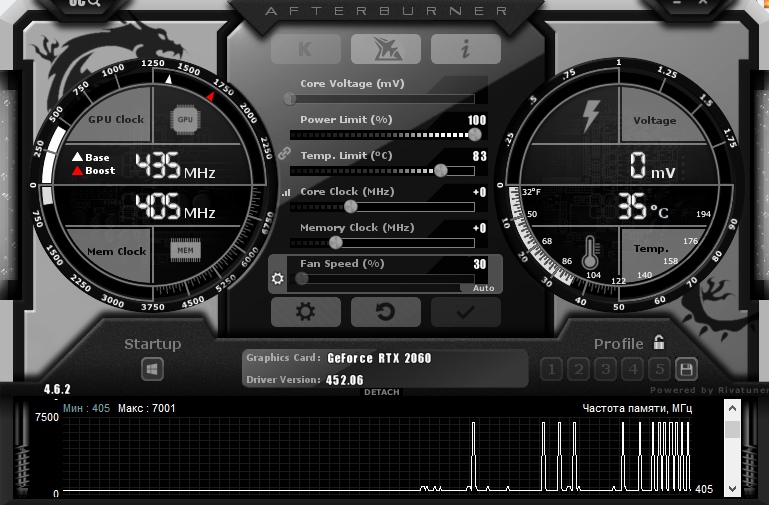Select profile slot 4
Screen dimensions: 769x505
coord(633,369)
